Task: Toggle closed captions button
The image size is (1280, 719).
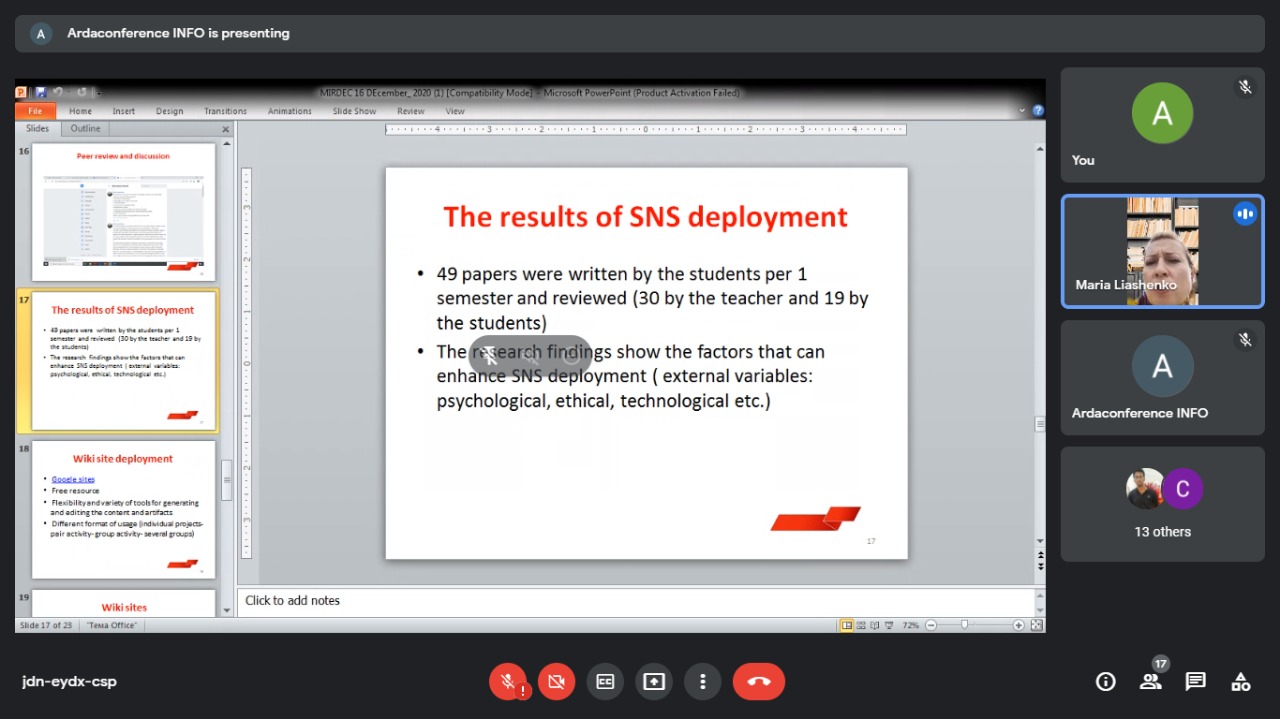Action: tap(605, 682)
